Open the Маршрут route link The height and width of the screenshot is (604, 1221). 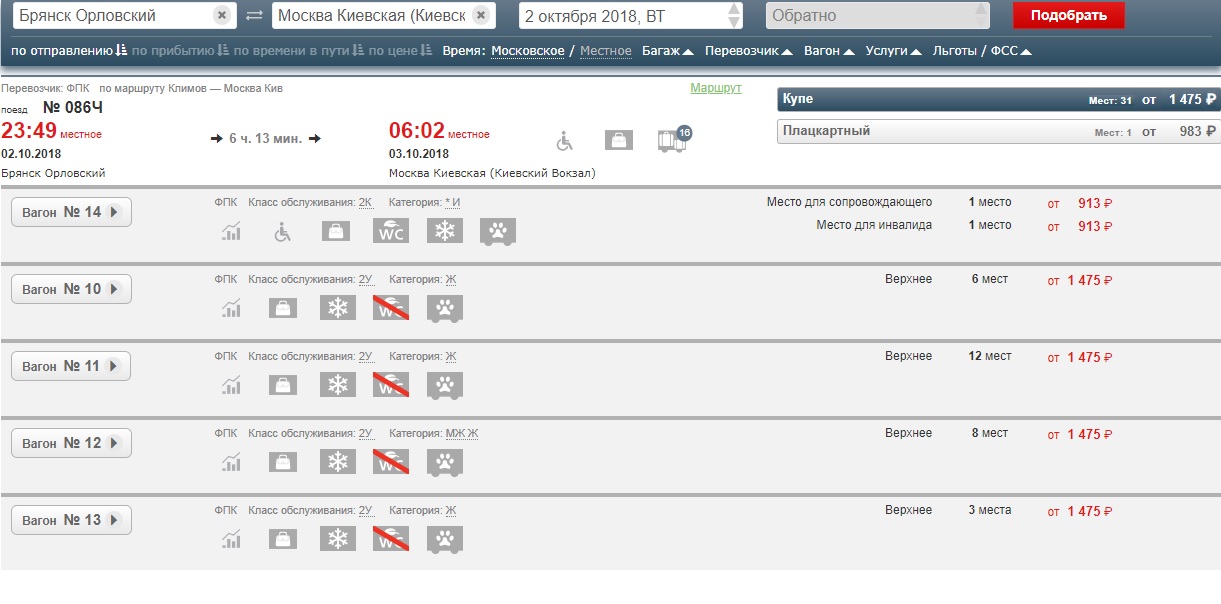715,88
